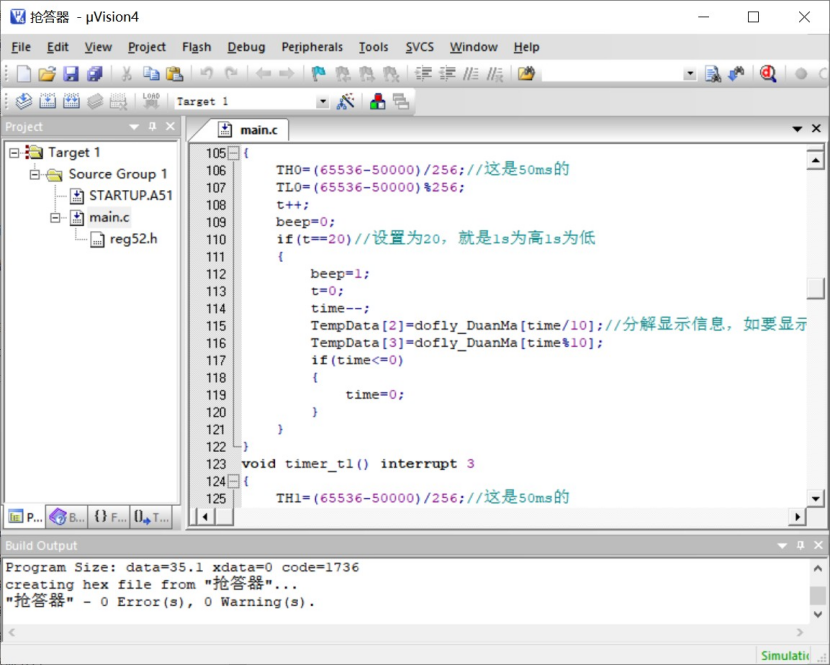Click '0 Error(s), 0 Warning(s)' build line
This screenshot has width=831, height=666.
click(208, 602)
